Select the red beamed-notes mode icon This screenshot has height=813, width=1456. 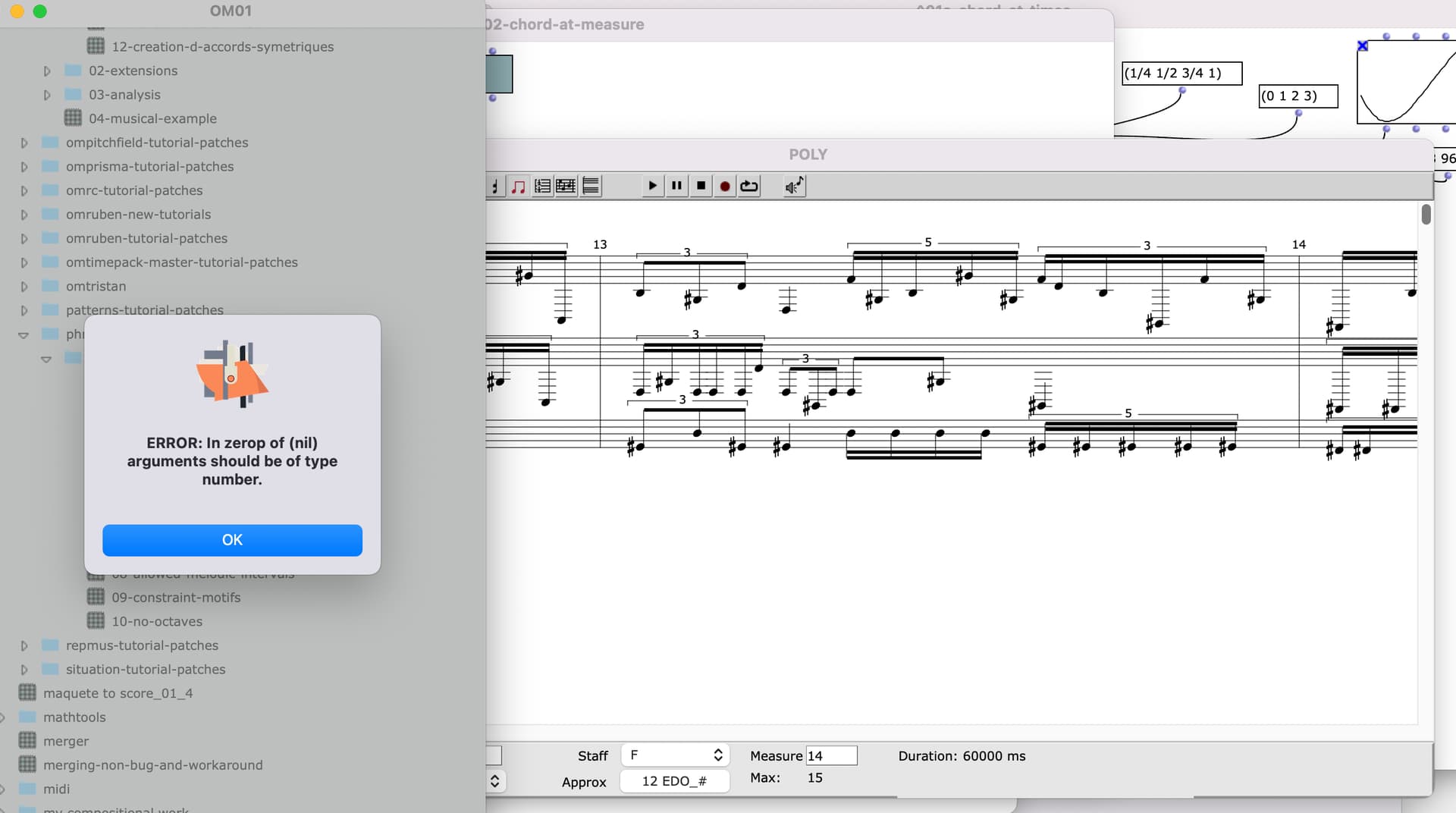click(x=519, y=186)
